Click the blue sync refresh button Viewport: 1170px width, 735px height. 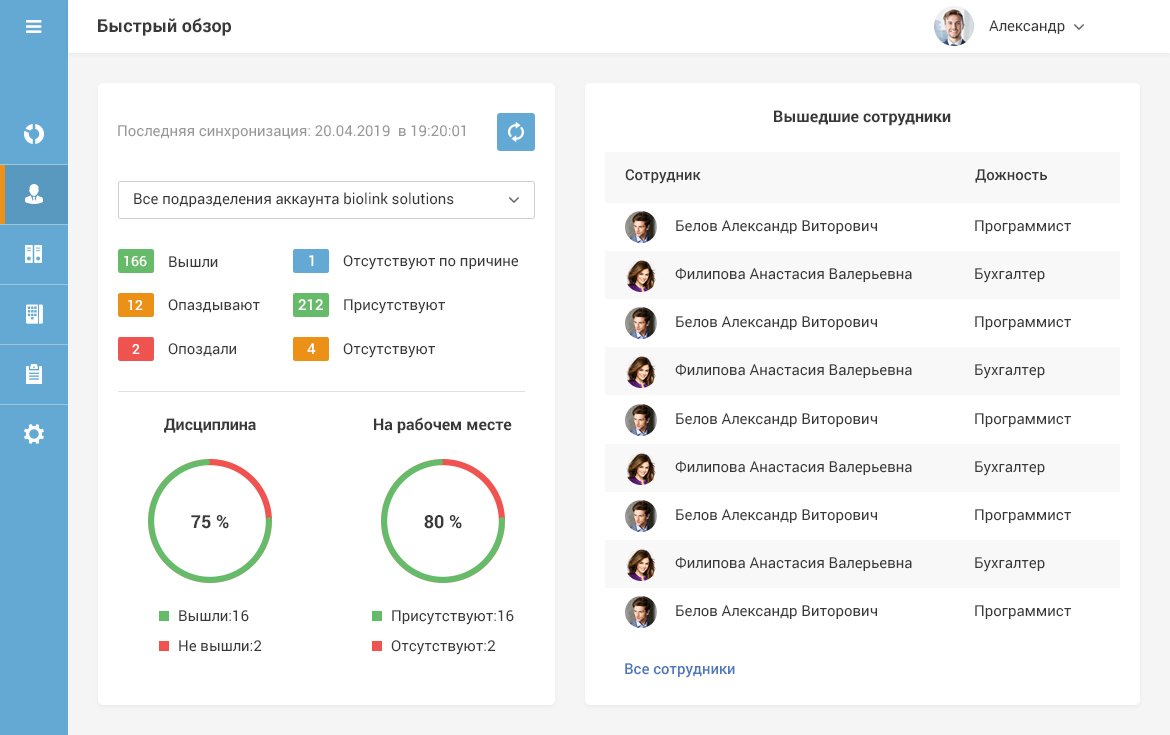coord(516,132)
